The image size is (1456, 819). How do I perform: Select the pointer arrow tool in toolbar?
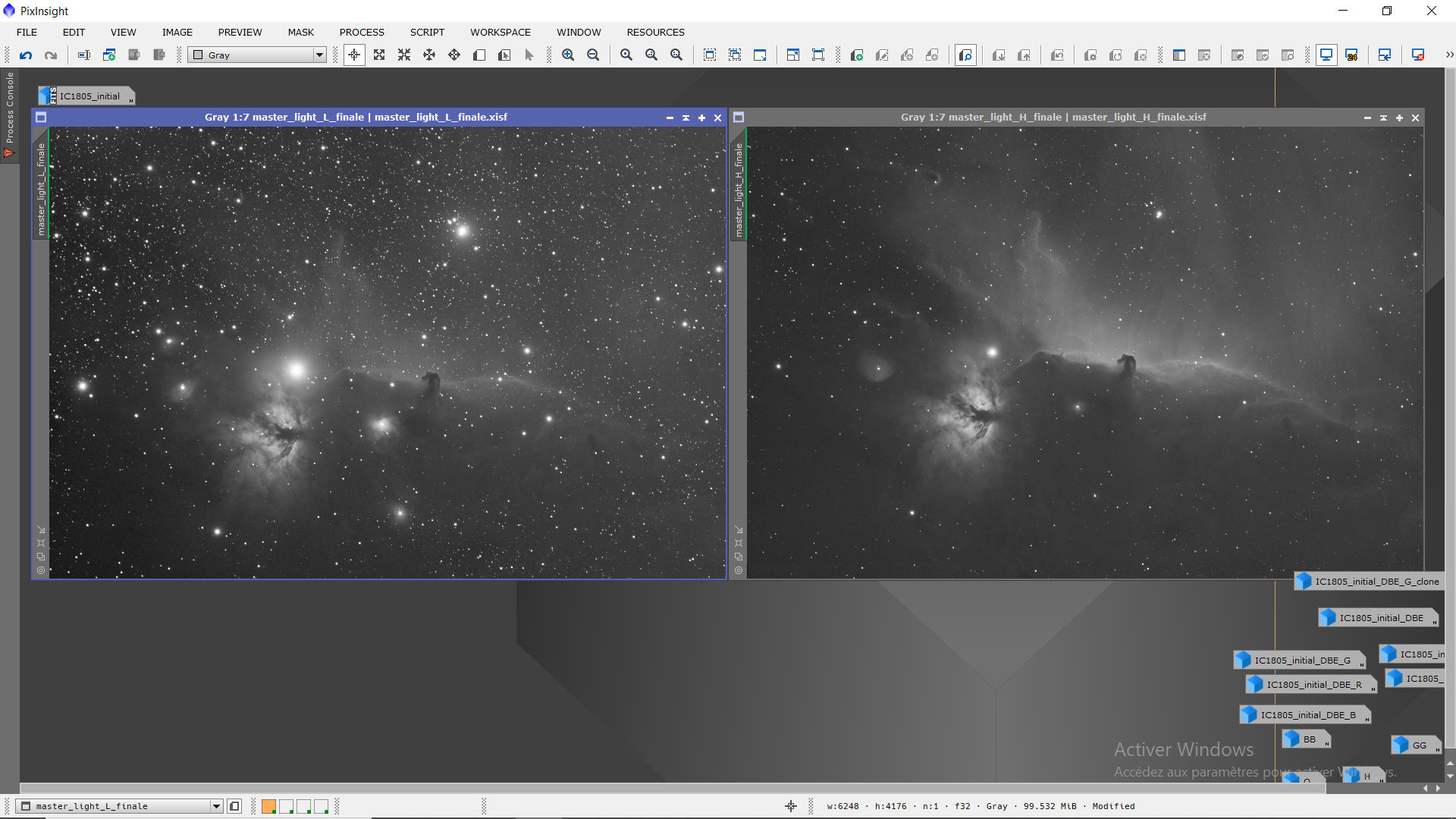coord(529,55)
